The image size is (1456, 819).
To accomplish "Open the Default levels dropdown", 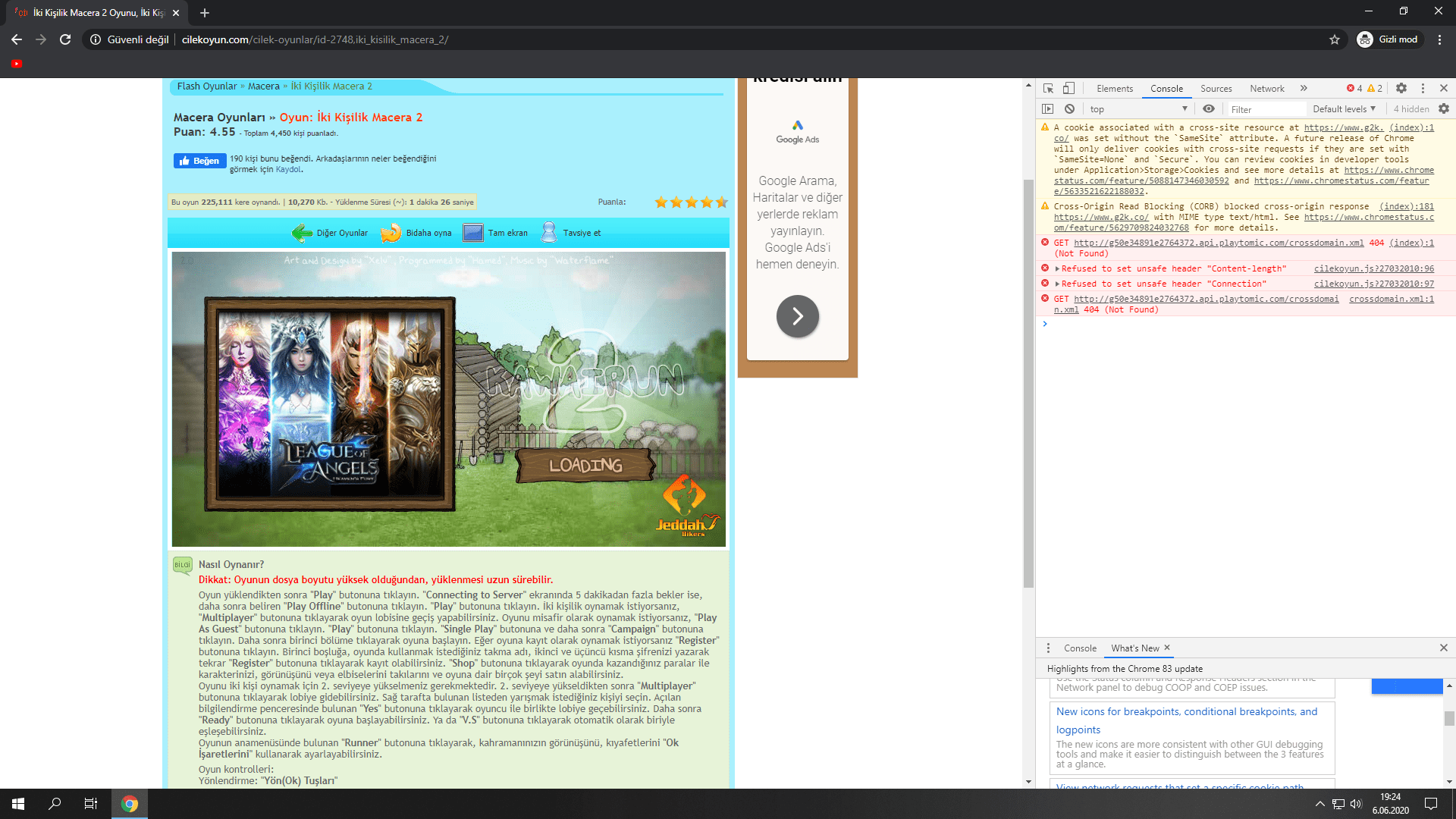I will pos(1344,109).
